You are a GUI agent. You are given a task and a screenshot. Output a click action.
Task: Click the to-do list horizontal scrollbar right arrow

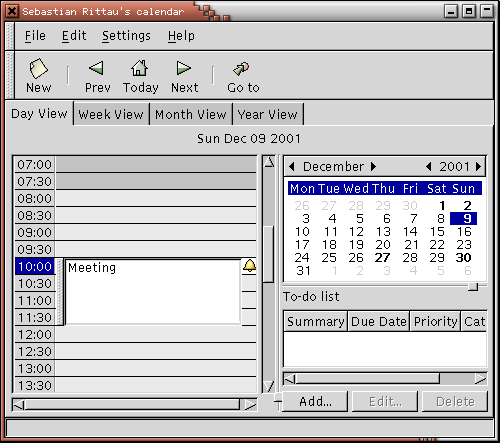tap(480, 379)
